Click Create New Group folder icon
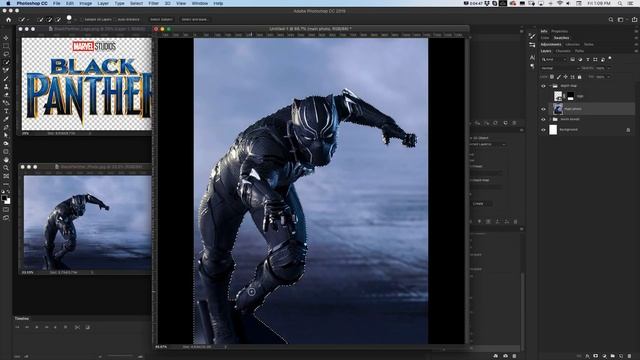This screenshot has width=640, height=360. click(613, 356)
